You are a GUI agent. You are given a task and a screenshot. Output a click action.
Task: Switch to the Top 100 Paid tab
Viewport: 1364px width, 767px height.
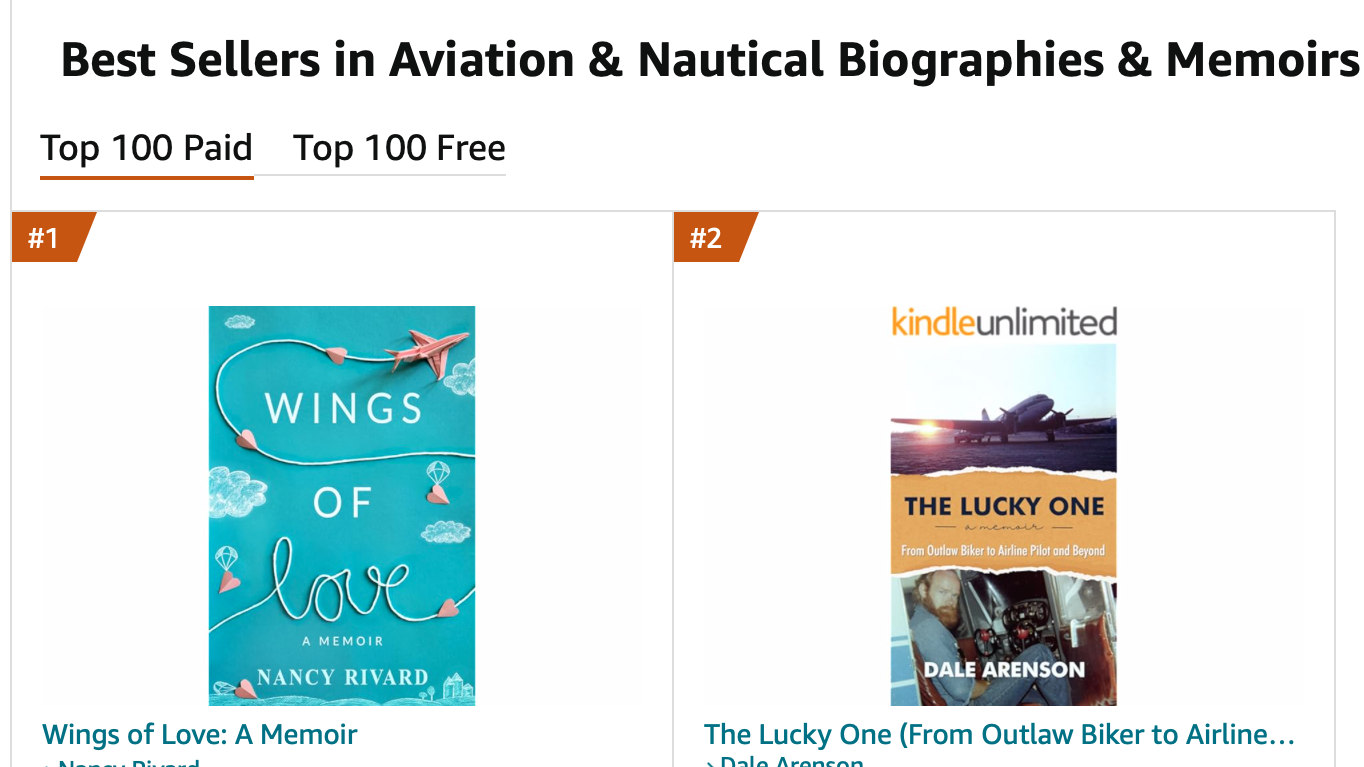point(146,148)
